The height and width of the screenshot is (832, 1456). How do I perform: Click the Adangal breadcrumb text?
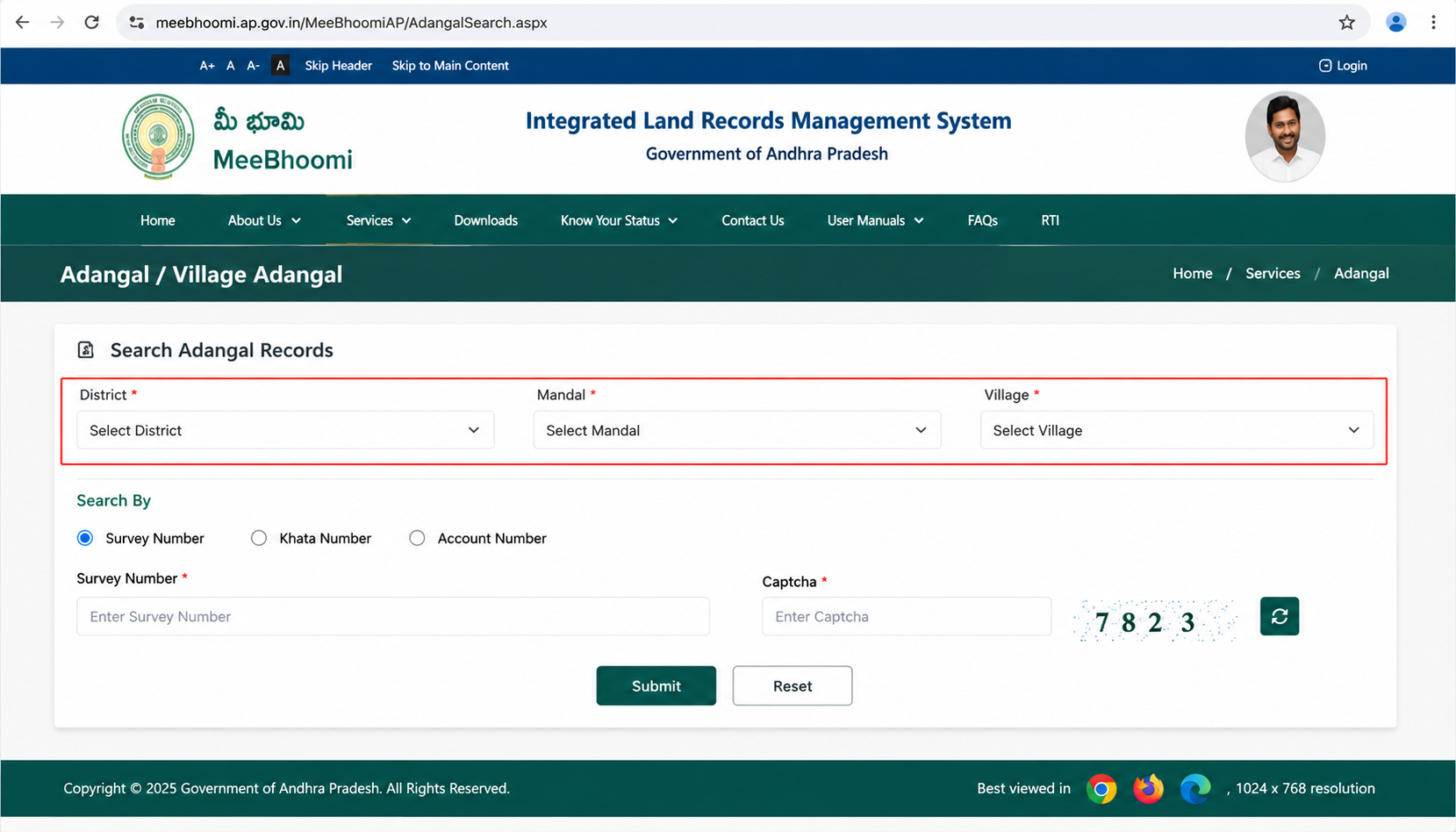(1361, 273)
